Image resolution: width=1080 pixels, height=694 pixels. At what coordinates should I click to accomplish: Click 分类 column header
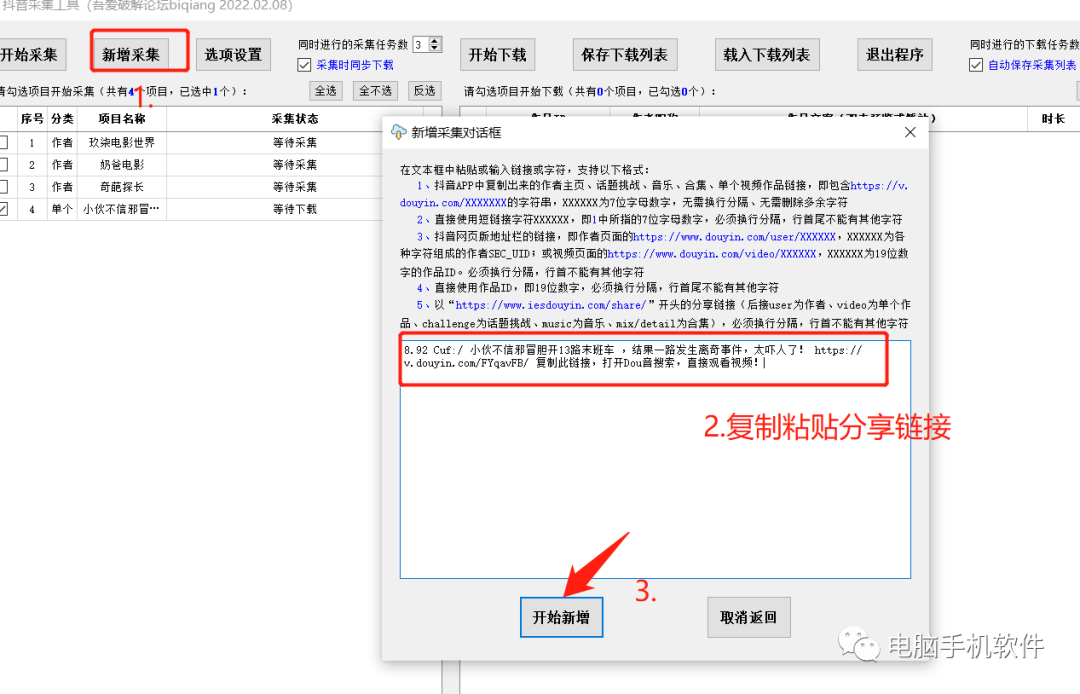[62, 118]
